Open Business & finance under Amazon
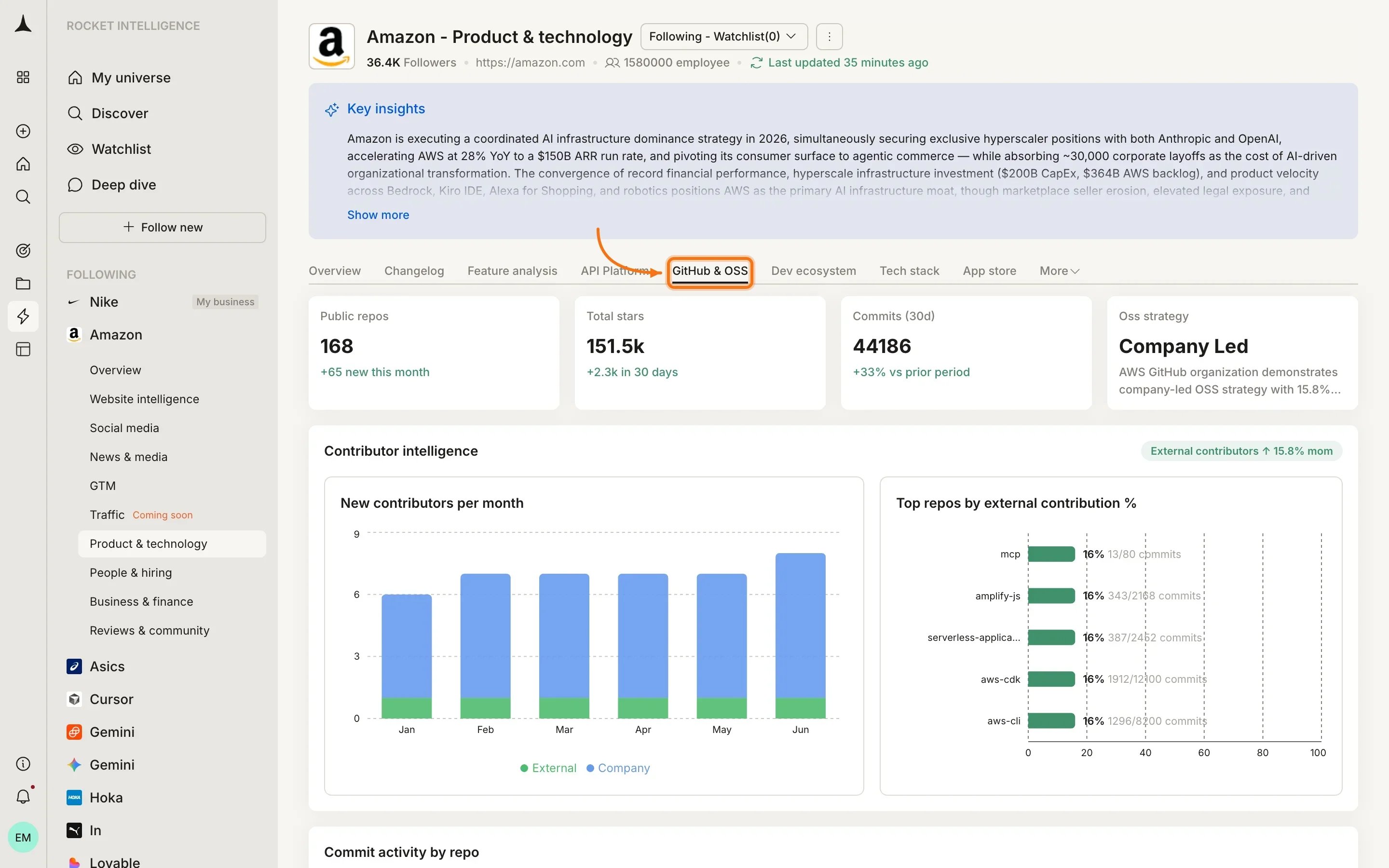 [141, 602]
